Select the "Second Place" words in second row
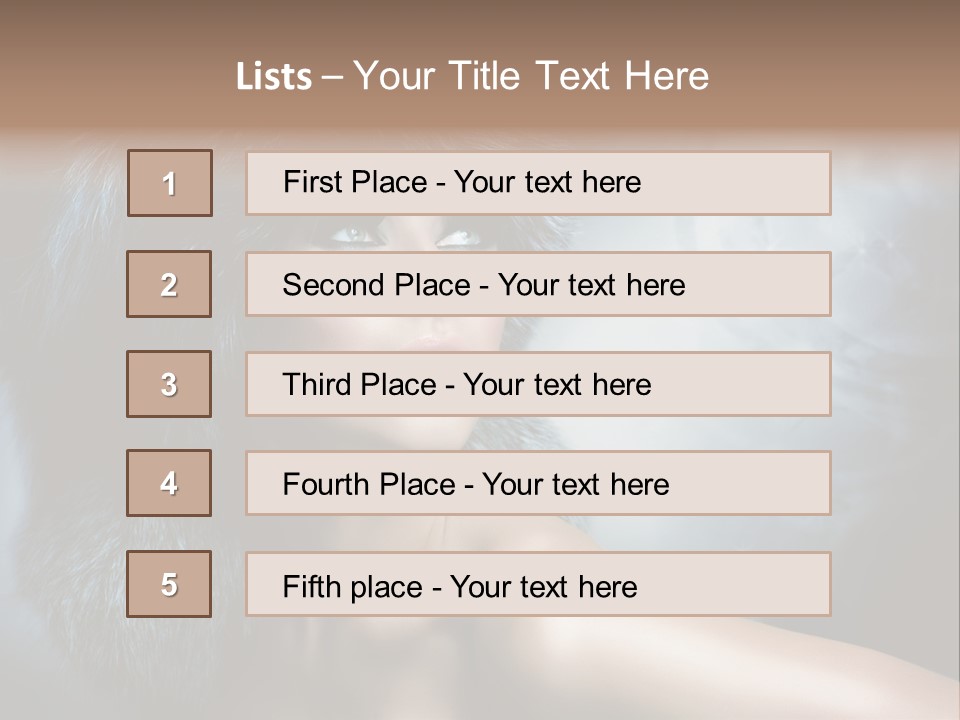This screenshot has height=720, width=960. coord(376,285)
